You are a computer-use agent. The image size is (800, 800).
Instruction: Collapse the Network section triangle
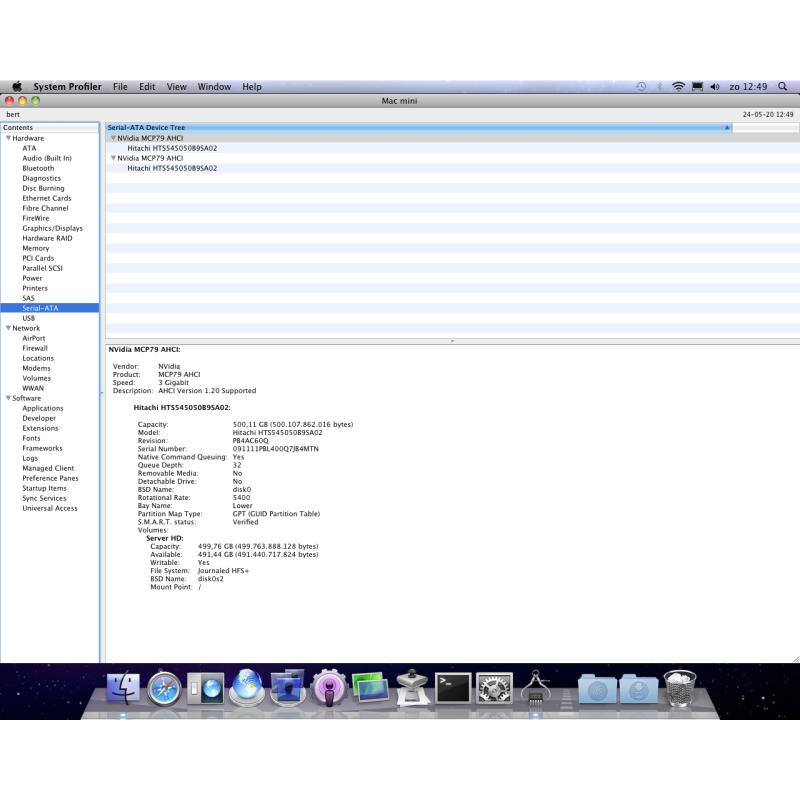[8, 328]
